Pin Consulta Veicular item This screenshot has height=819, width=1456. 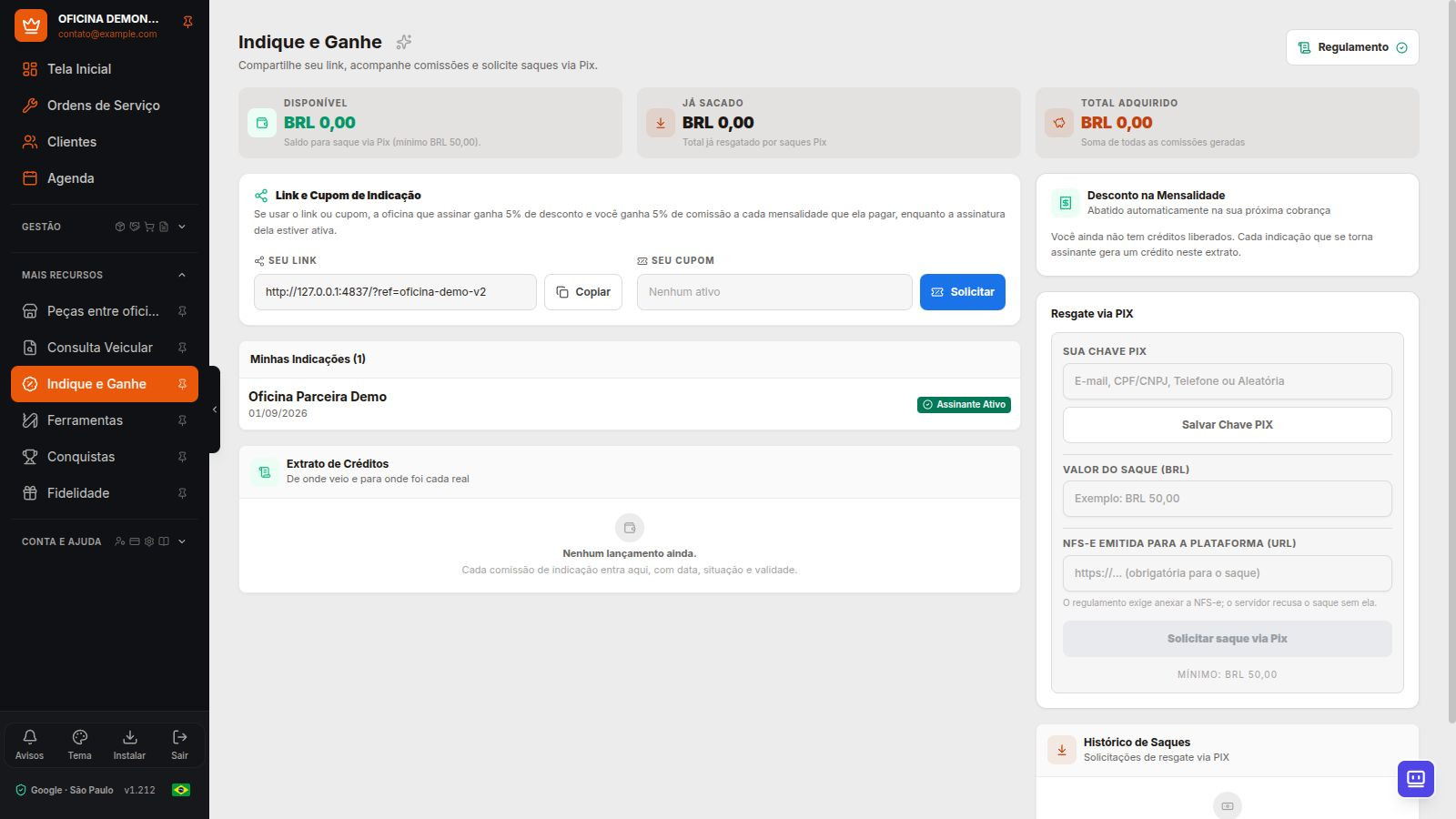point(182,348)
